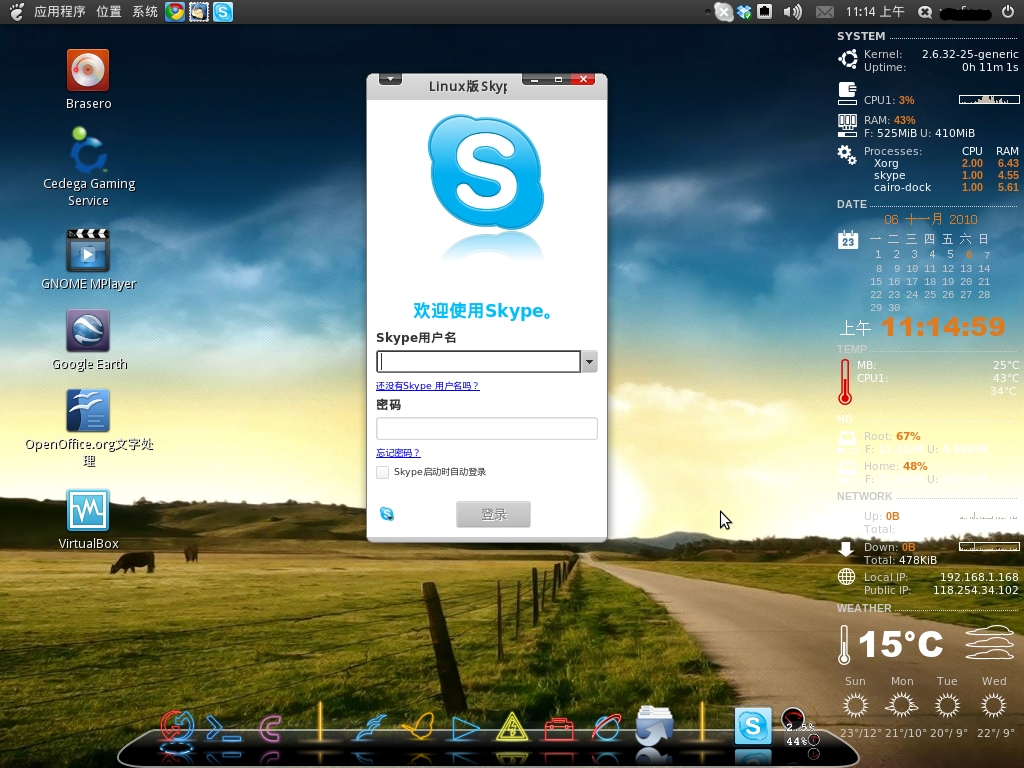The width and height of the screenshot is (1024, 768).
Task: Maximize the Skype login window
Action: [558, 79]
